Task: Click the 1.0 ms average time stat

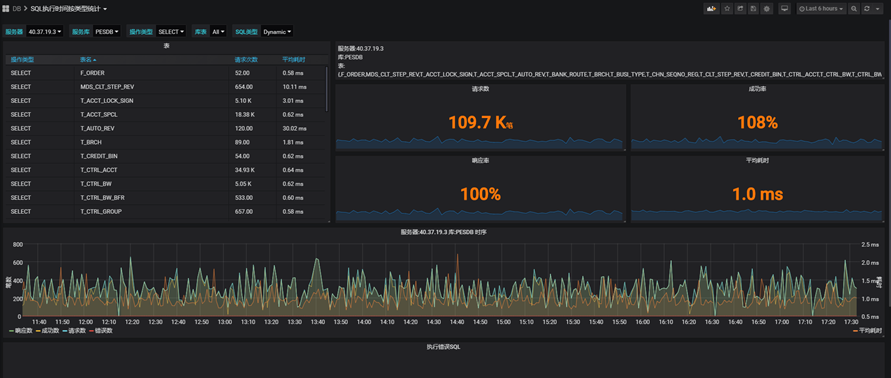Action: pos(757,194)
